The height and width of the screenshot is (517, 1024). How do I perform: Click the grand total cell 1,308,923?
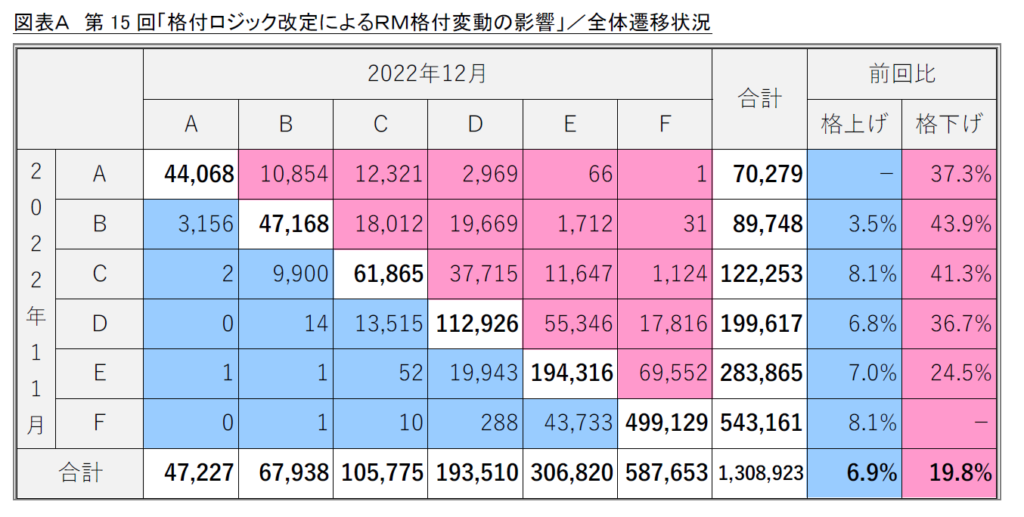coord(759,473)
